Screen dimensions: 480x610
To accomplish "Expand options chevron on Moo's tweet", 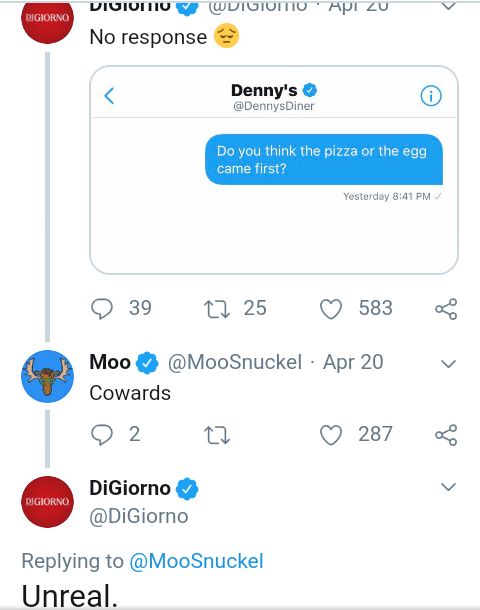I will (x=448, y=364).
